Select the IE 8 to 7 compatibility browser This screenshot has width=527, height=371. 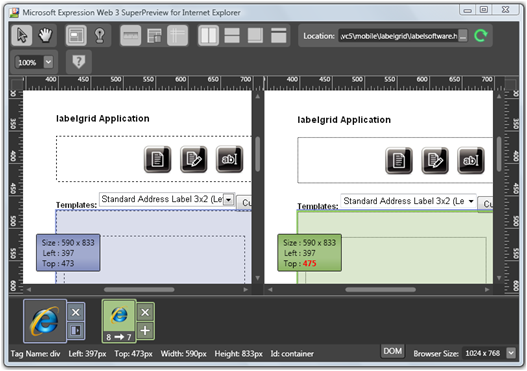pyautogui.click(x=119, y=321)
